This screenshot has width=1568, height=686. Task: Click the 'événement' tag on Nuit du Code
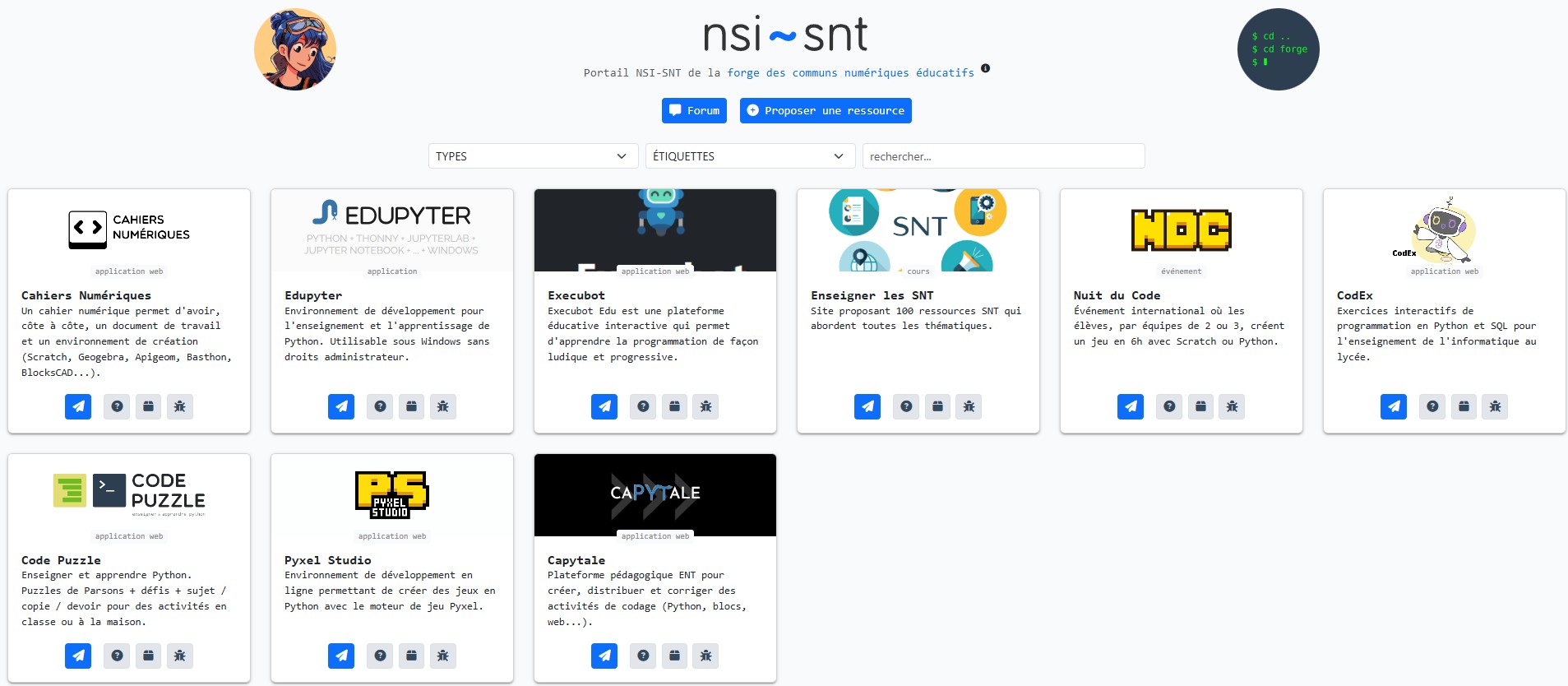coord(1182,271)
